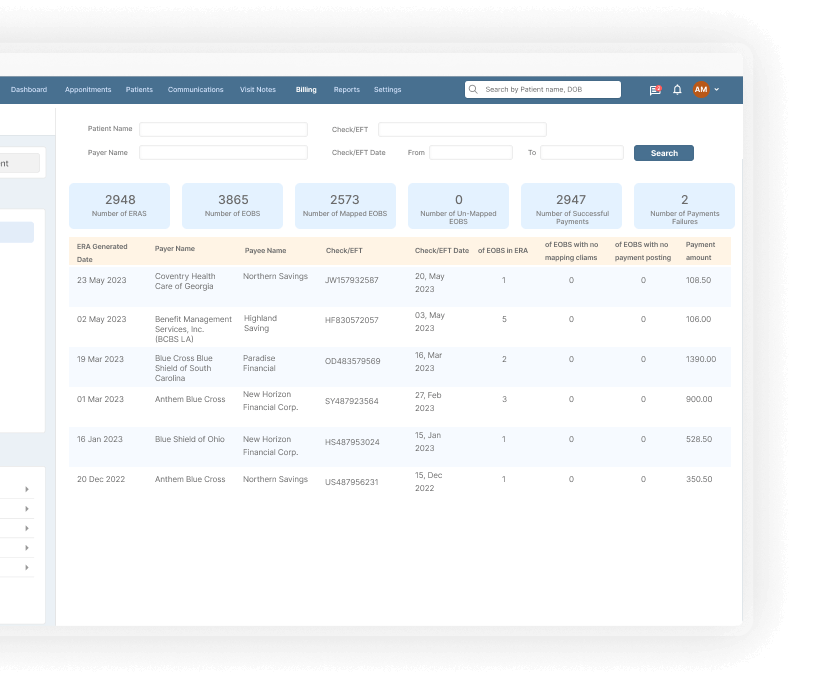The width and height of the screenshot is (821, 678).
Task: Select the Number of Un-Mapped EOBS card
Action: (458, 206)
